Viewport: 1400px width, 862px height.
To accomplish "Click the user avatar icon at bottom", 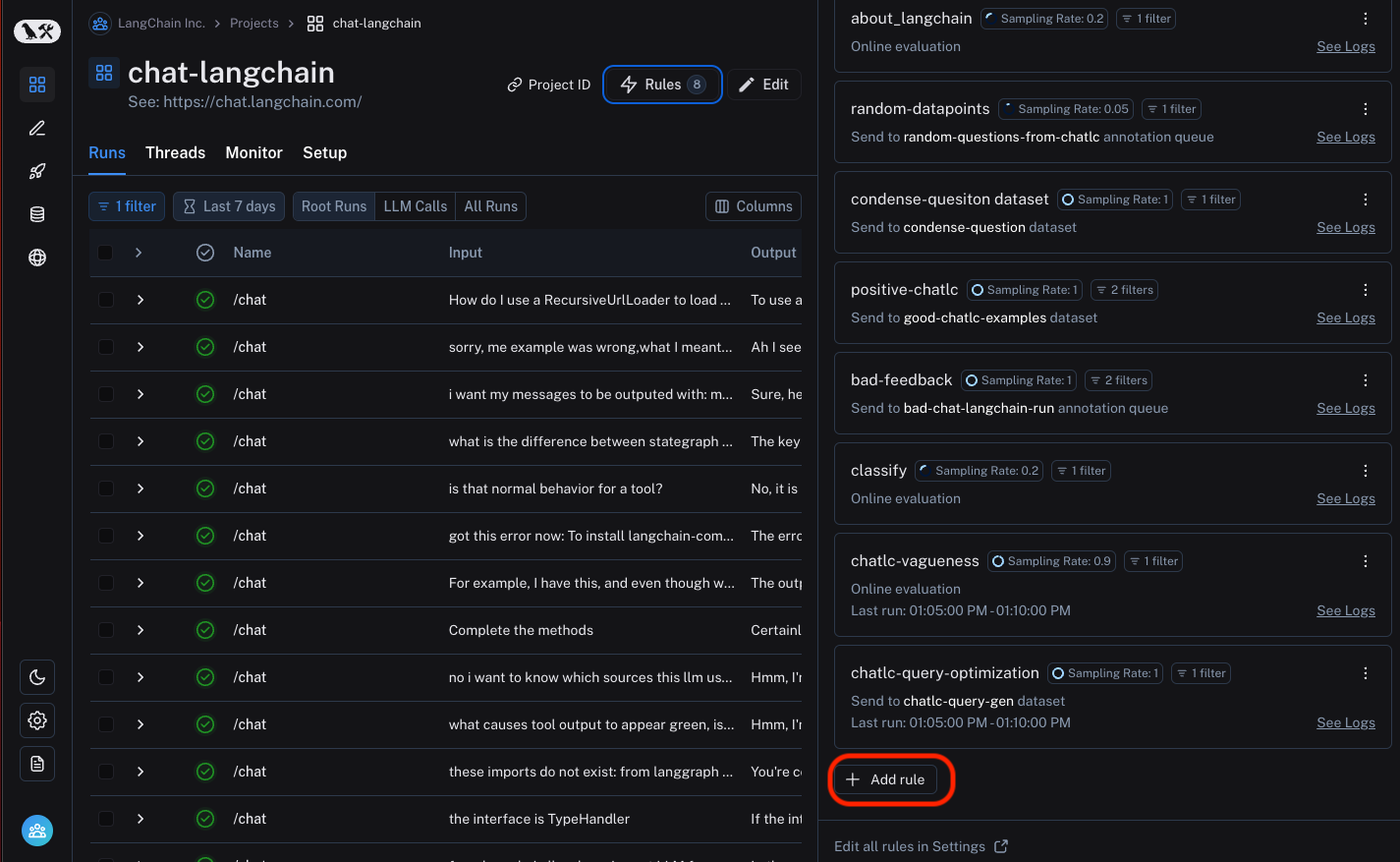I will pos(37,831).
